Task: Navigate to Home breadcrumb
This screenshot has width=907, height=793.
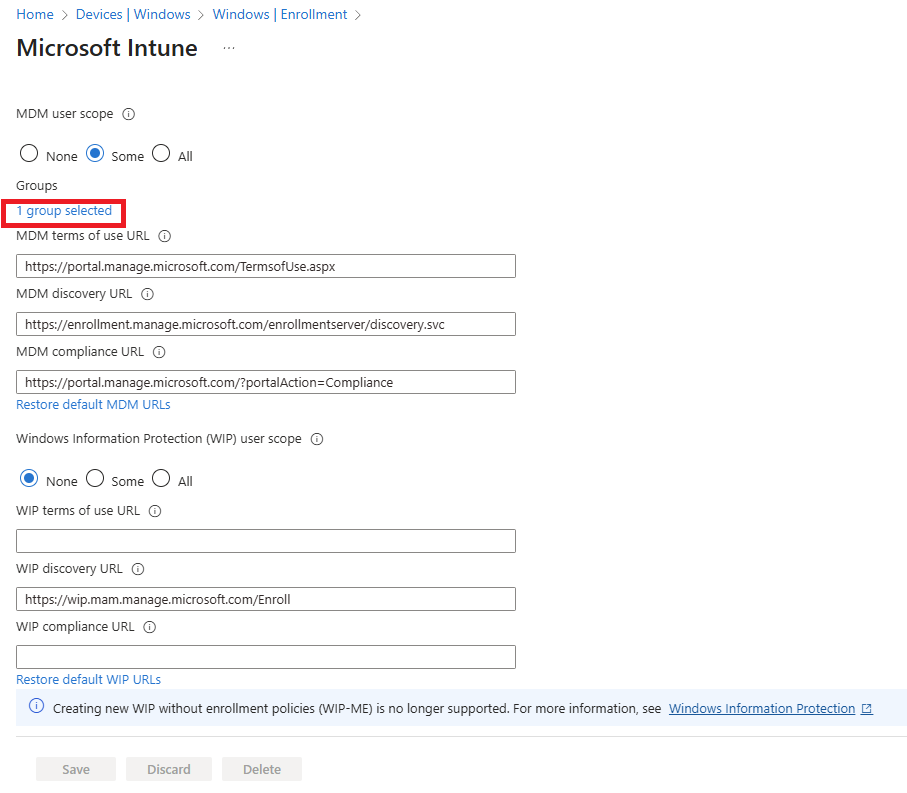Action: pyautogui.click(x=35, y=14)
